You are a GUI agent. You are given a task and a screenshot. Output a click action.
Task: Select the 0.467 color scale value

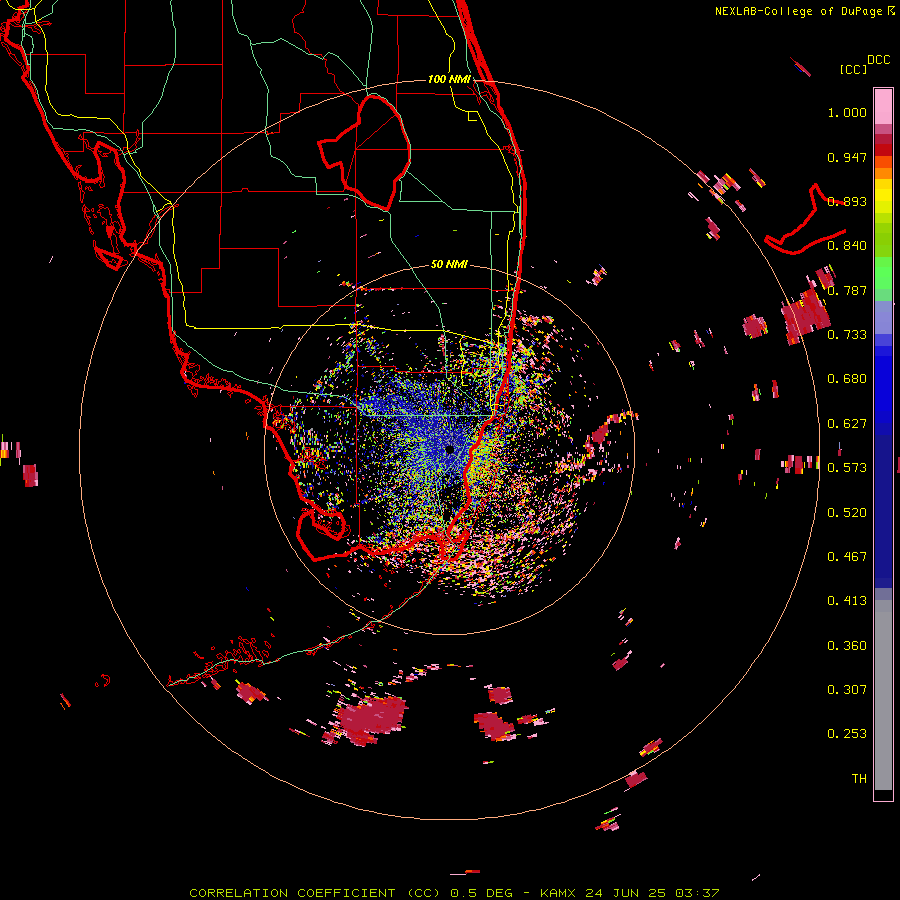pos(847,557)
